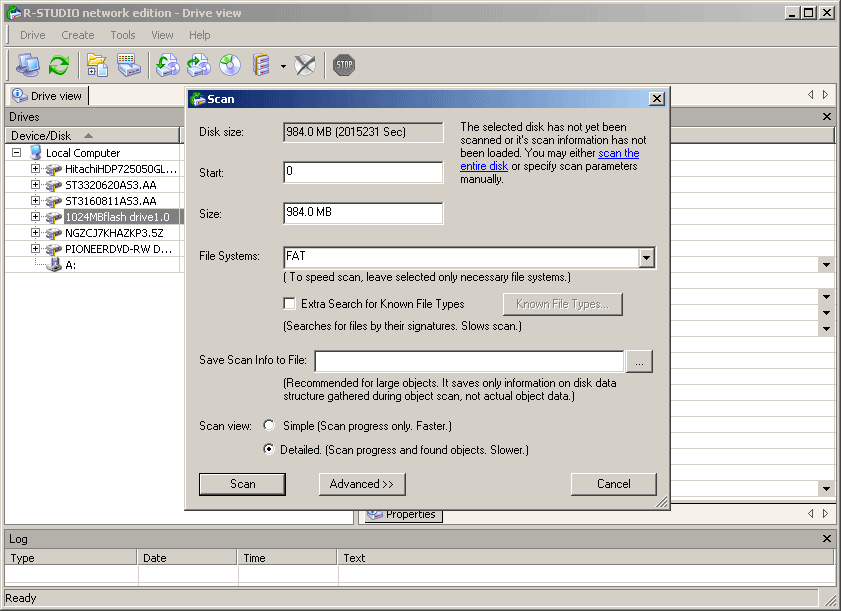Click the ST3160811AS drive icon

54,202
